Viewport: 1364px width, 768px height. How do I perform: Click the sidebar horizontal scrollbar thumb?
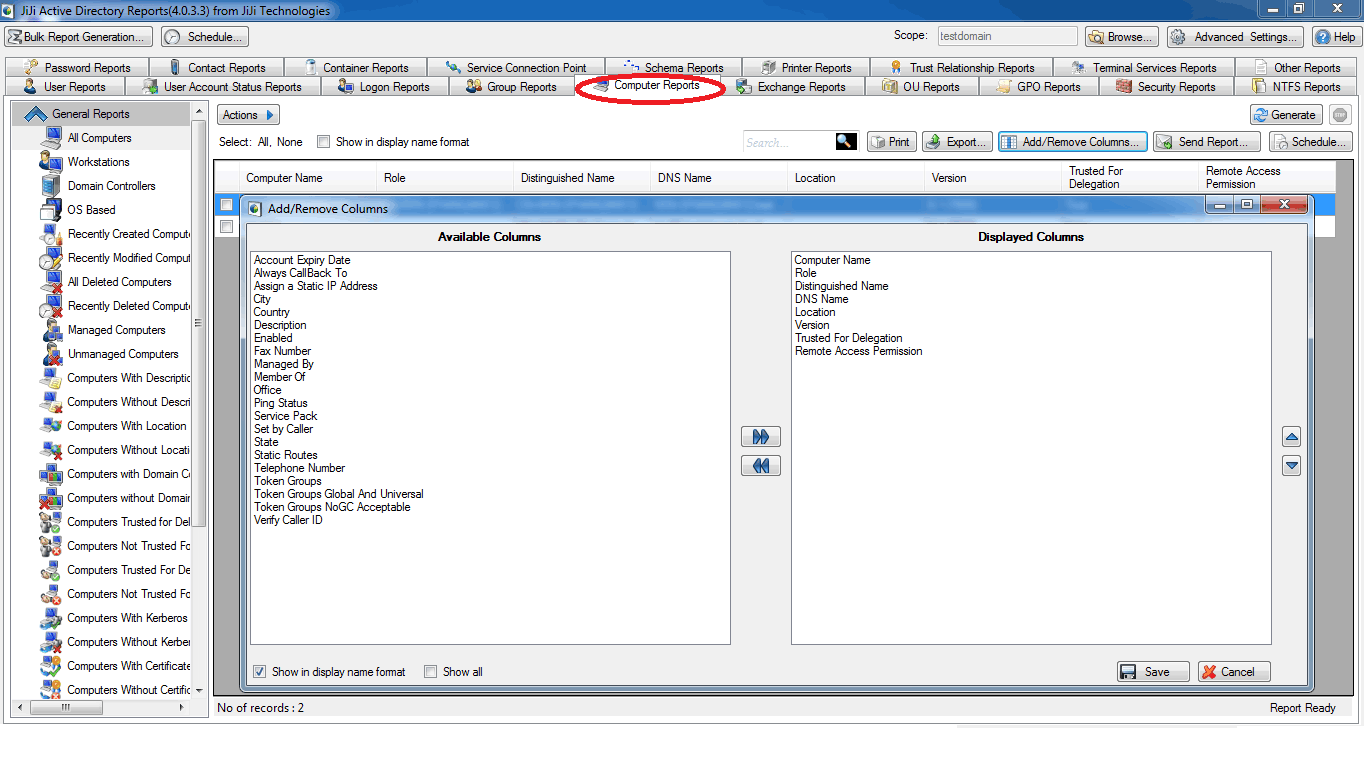point(67,707)
